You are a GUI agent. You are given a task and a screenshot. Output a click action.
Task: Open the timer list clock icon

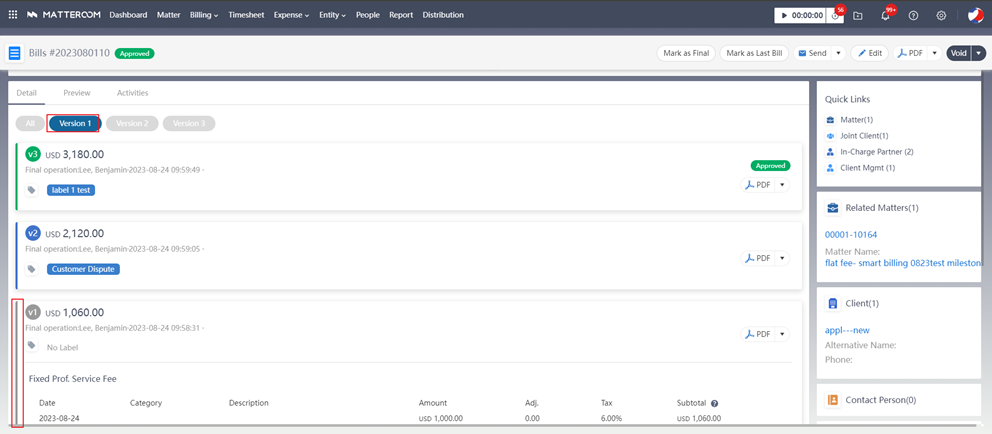coord(836,16)
